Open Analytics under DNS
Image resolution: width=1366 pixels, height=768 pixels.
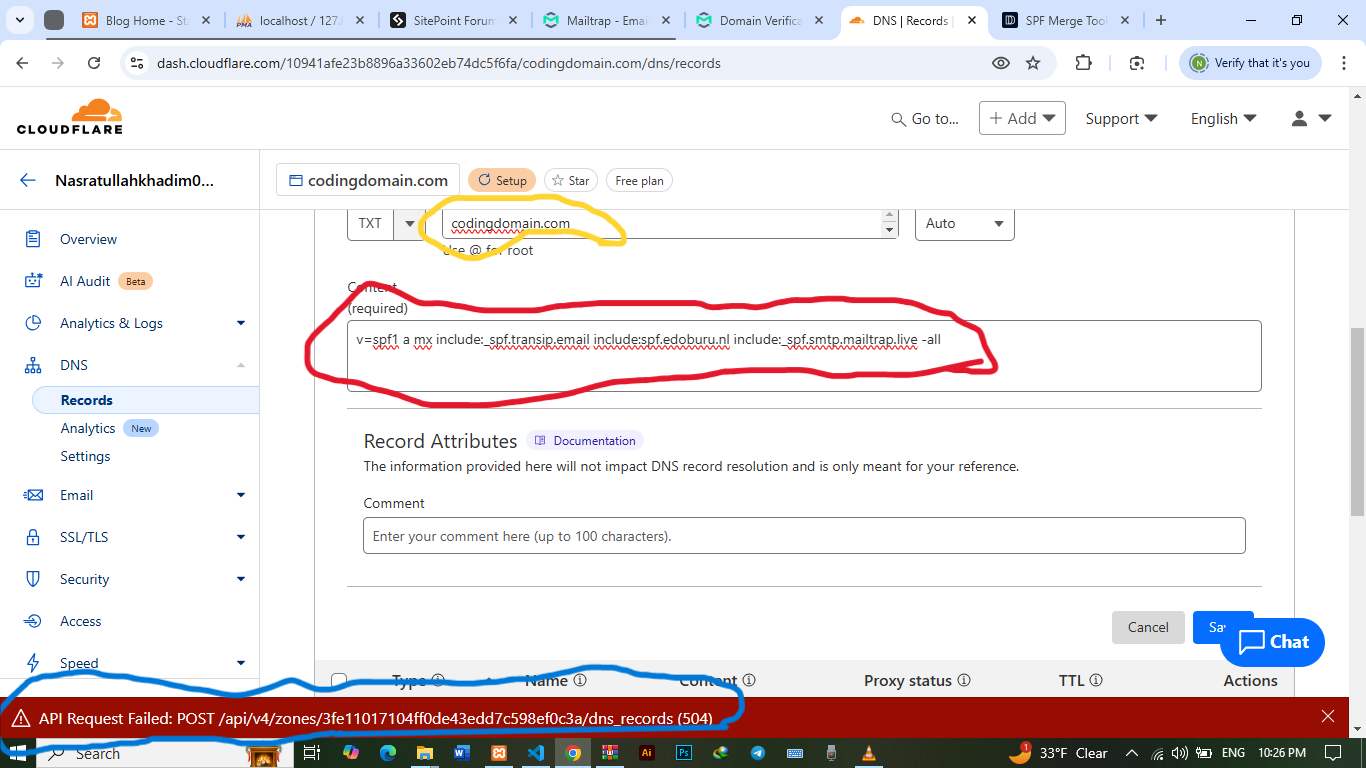88,428
